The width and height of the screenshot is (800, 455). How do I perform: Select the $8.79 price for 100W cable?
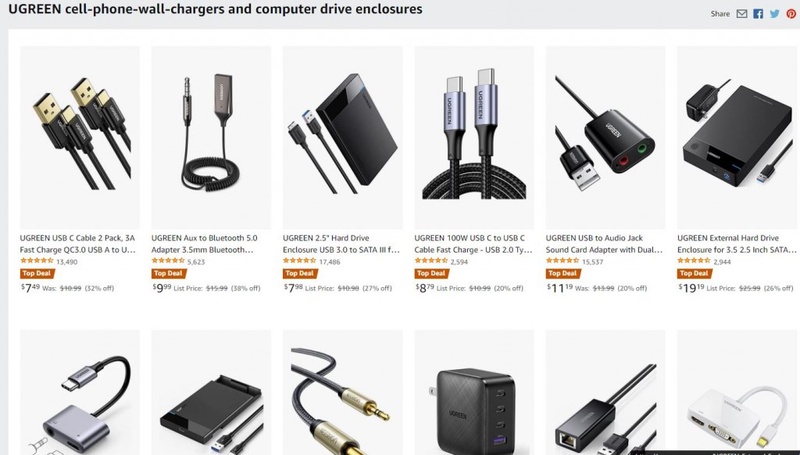tap(424, 288)
